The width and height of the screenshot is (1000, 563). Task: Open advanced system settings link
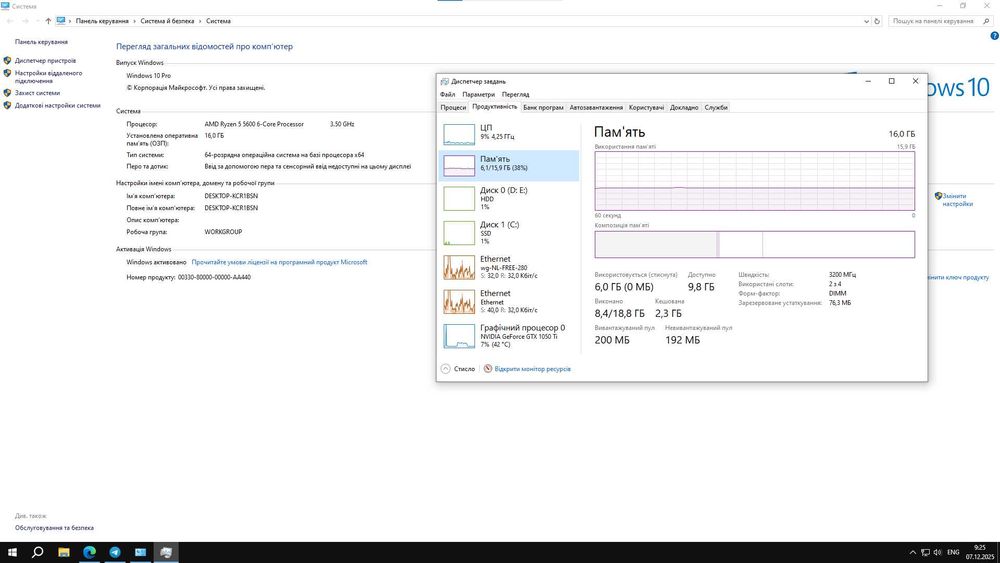57,106
